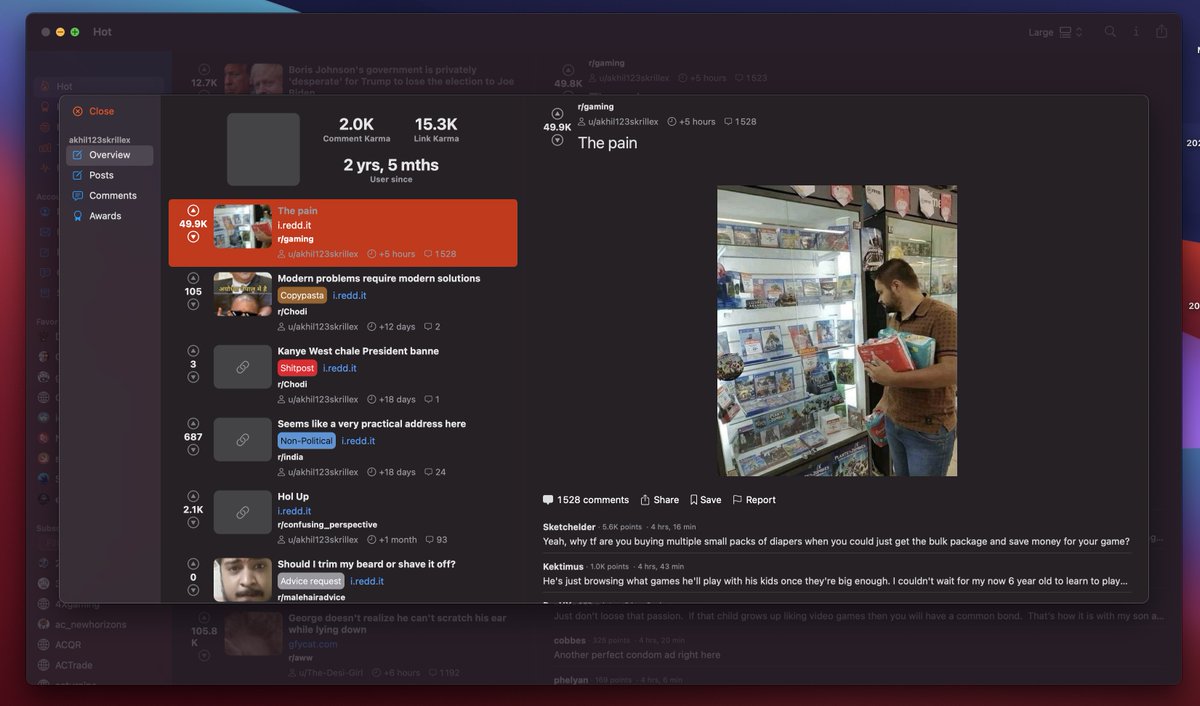Upvote 'Should I trim my beard' post

tap(193, 564)
